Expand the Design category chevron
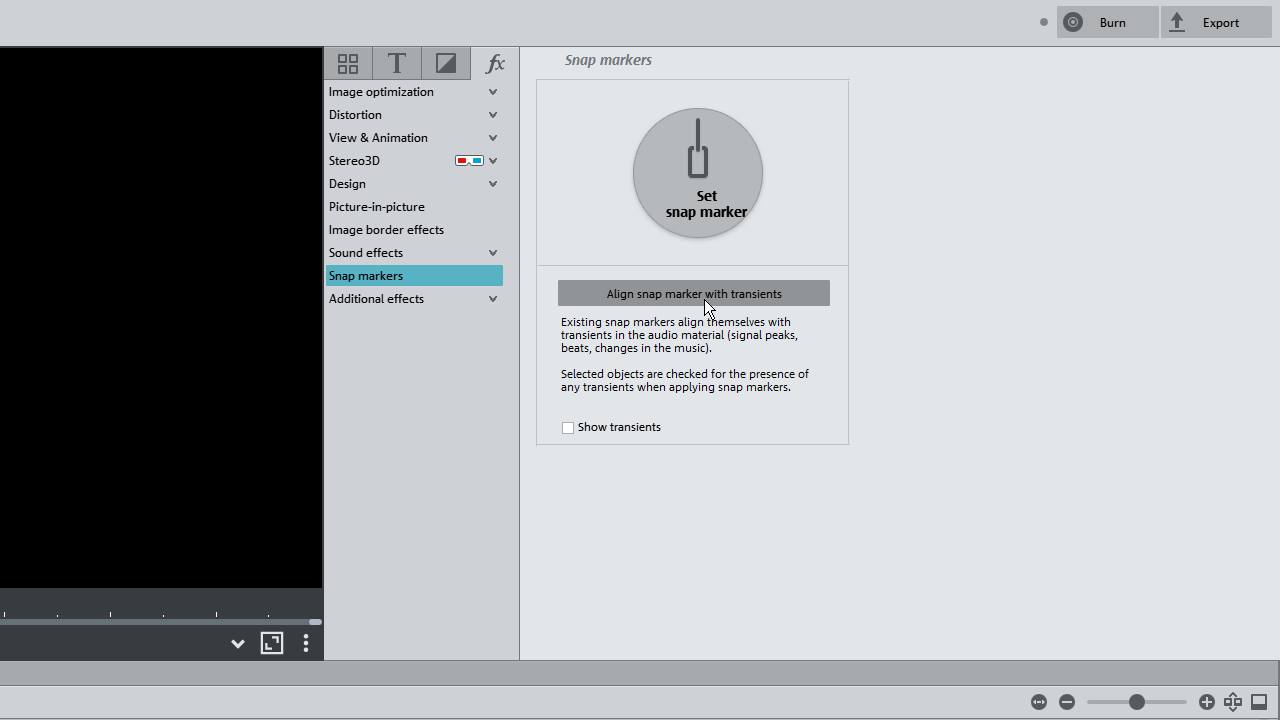Image resolution: width=1280 pixels, height=720 pixels. (x=493, y=184)
